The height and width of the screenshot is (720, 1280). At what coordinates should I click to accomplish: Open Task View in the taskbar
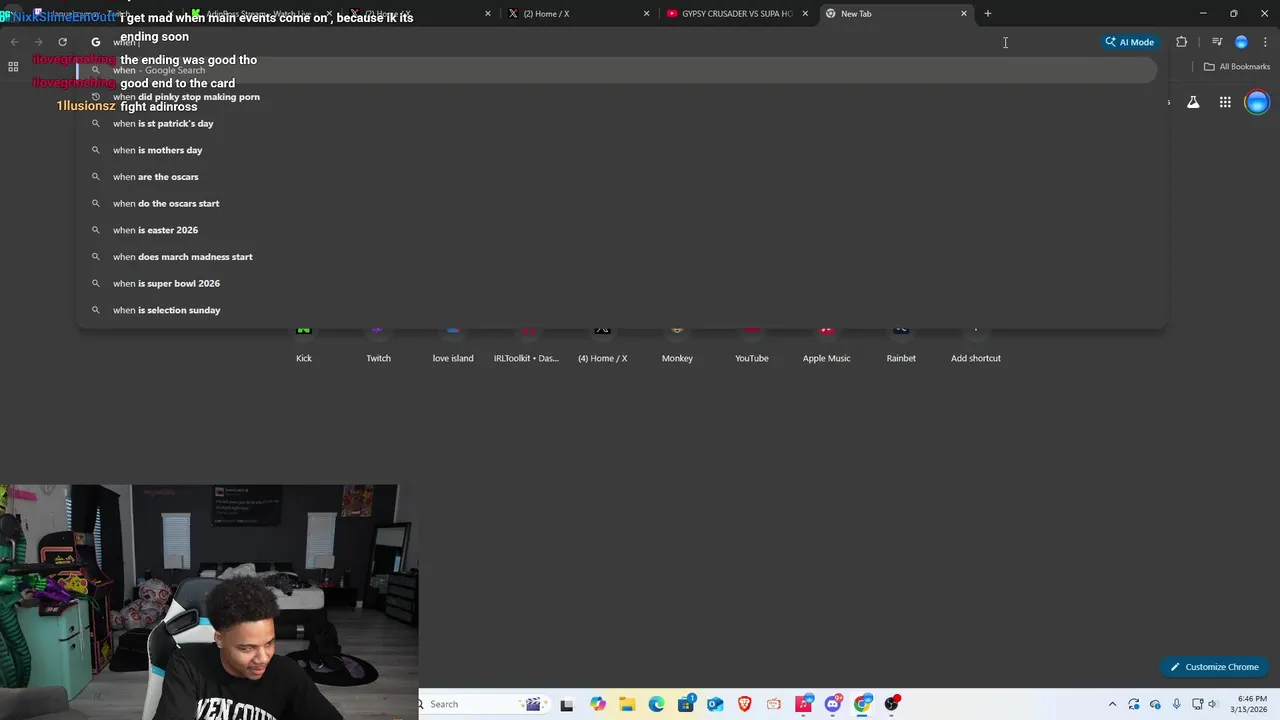tap(567, 704)
